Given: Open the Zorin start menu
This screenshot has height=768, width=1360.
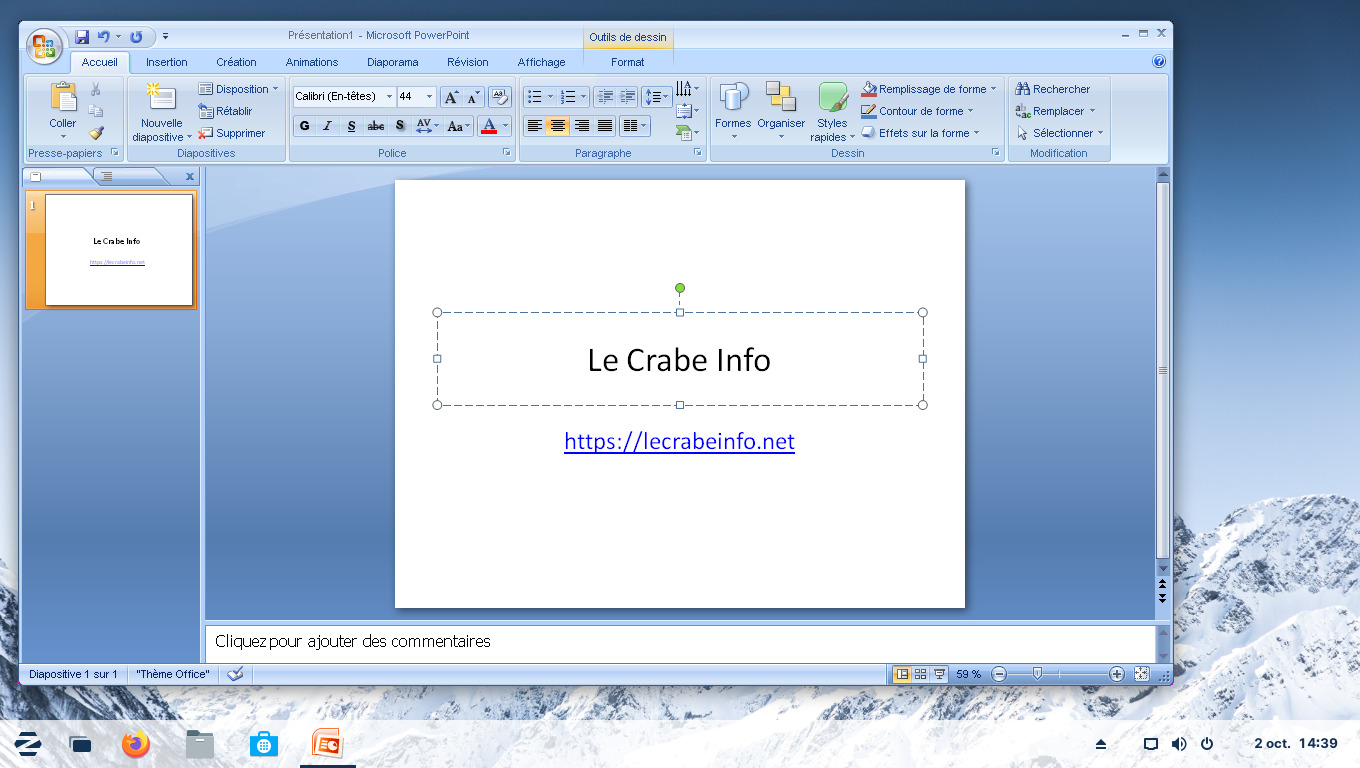Looking at the screenshot, I should point(28,744).
